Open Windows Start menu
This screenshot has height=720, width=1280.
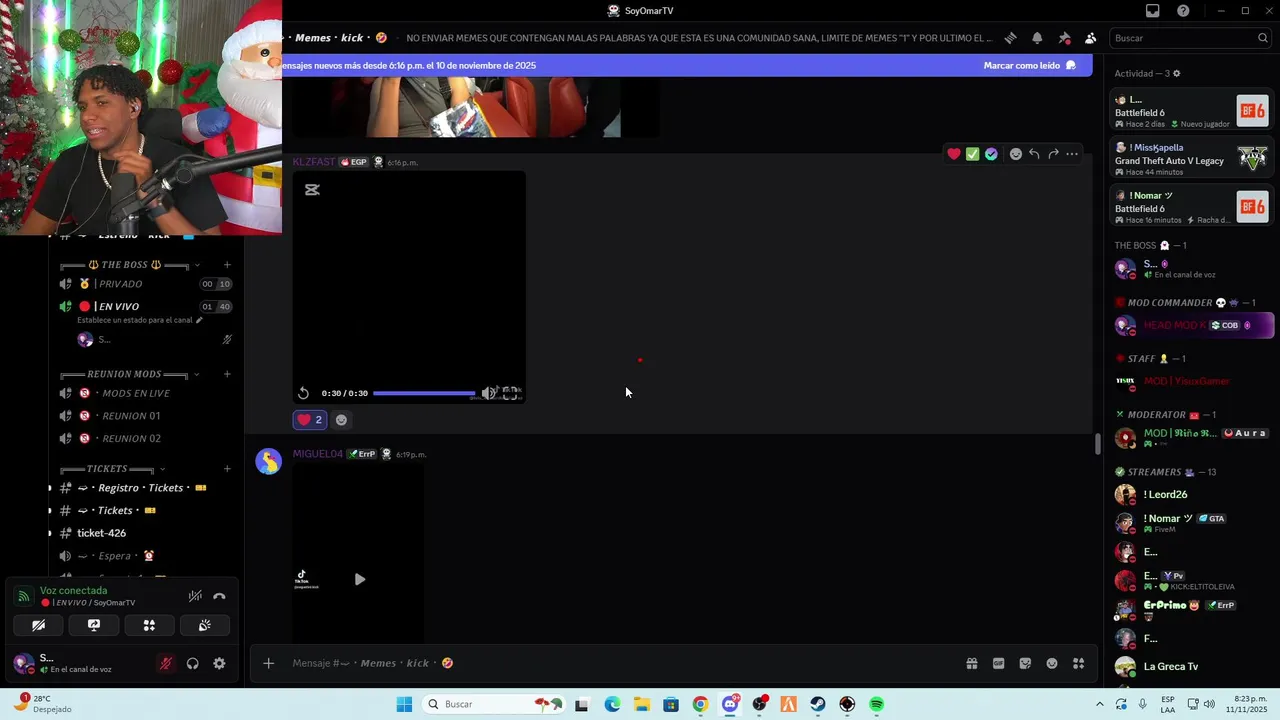[x=404, y=704]
